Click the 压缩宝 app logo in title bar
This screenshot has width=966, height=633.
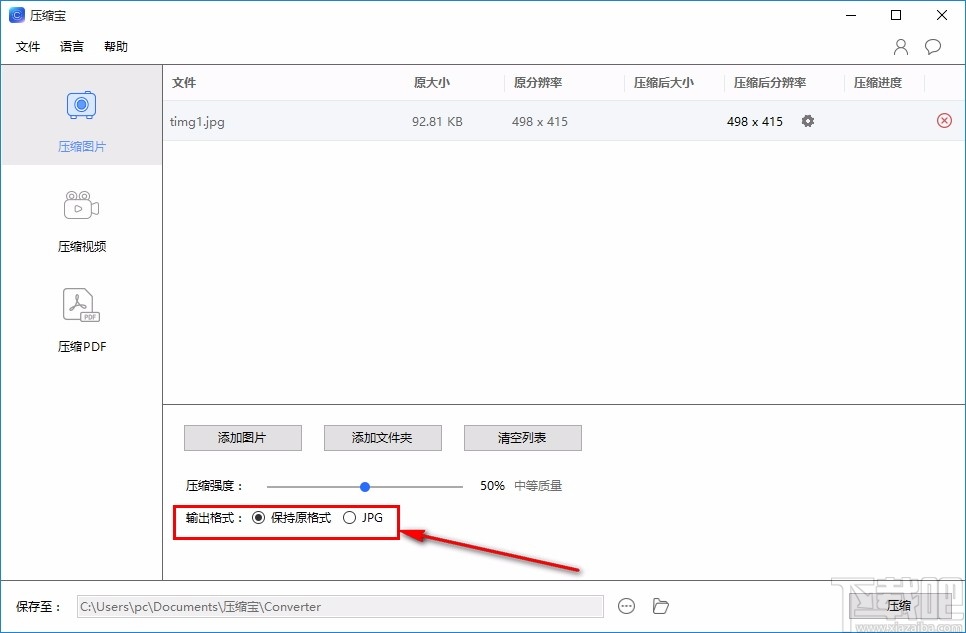(x=17, y=15)
